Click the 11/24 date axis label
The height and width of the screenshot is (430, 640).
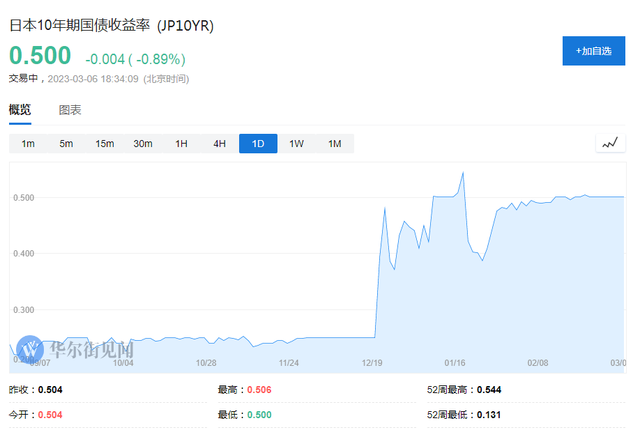pos(289,363)
